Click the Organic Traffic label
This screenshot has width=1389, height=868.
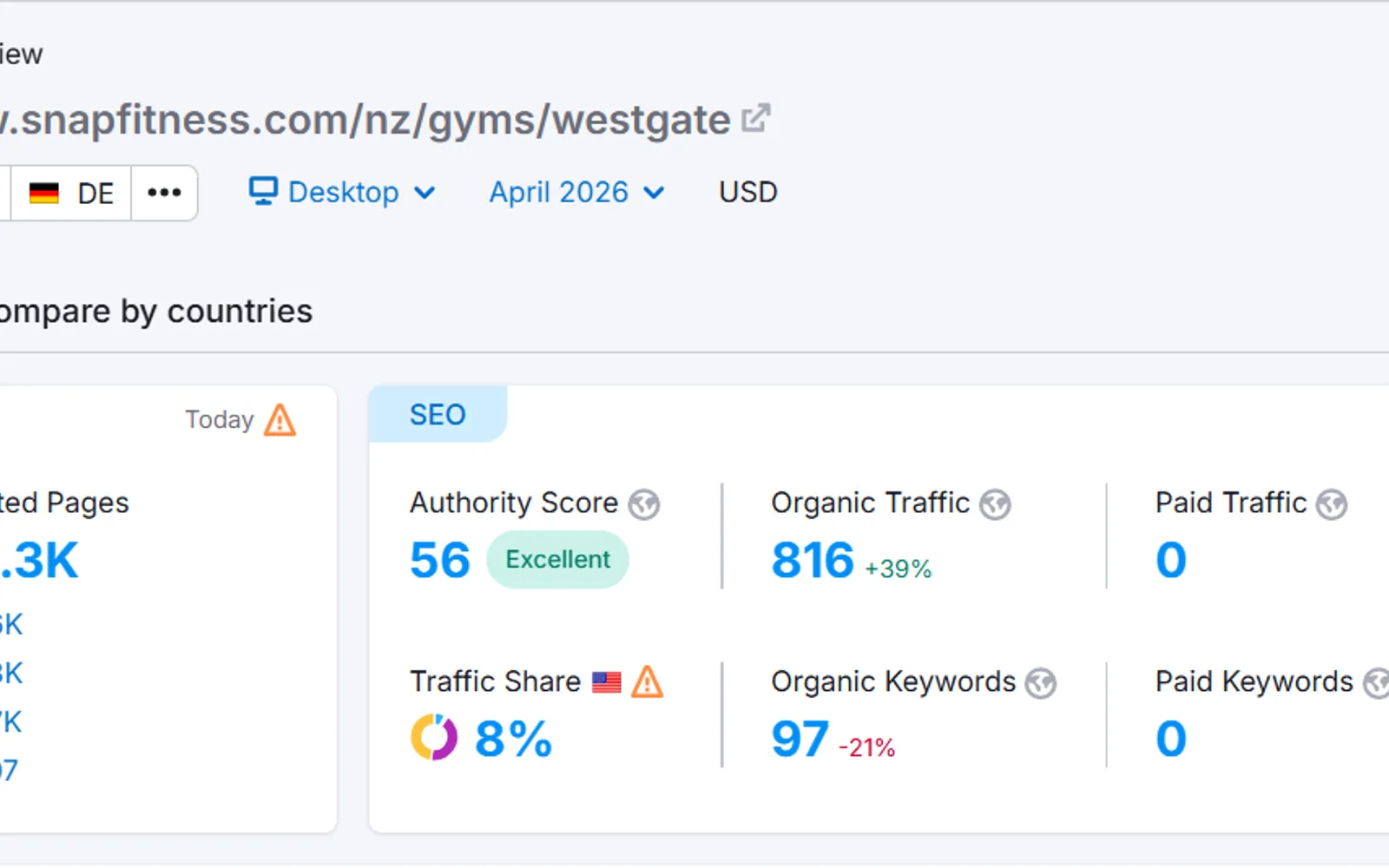[870, 503]
